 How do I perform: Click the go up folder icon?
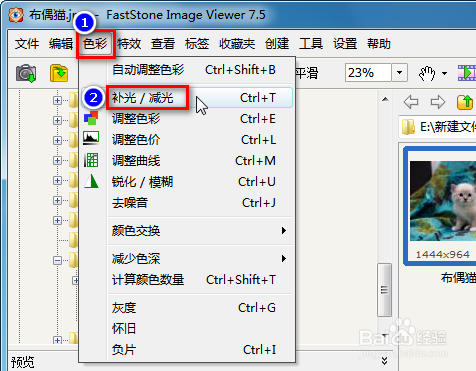click(465, 102)
